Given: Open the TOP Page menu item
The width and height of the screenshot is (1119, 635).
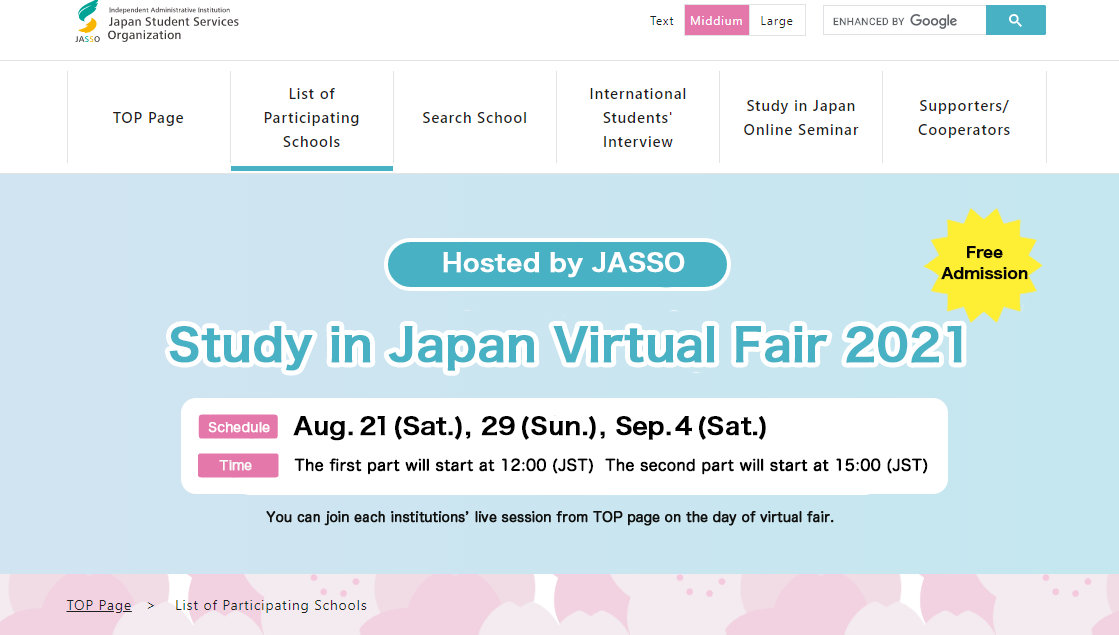Looking at the screenshot, I should (x=148, y=118).
